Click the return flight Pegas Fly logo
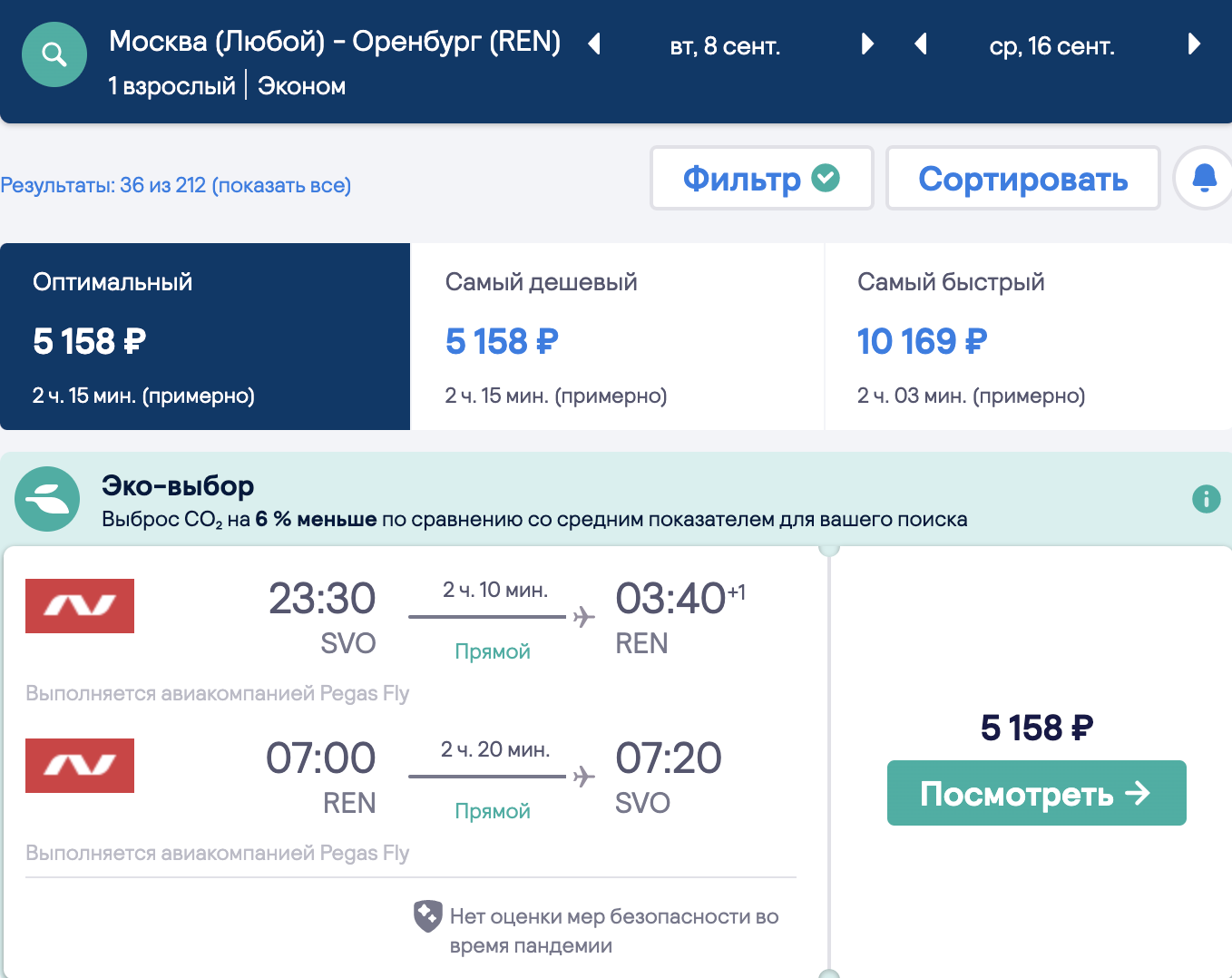This screenshot has height=978, width=1232. tap(80, 766)
